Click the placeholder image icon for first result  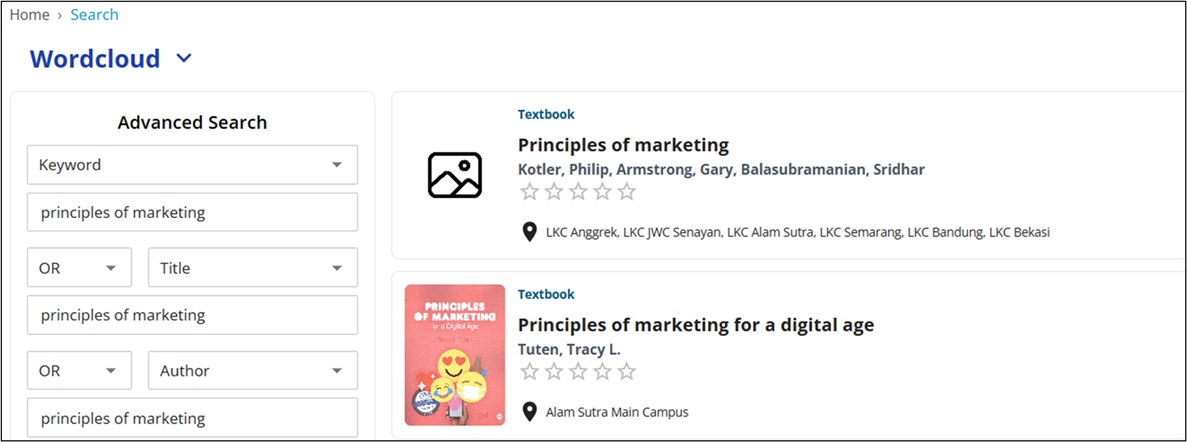(454, 175)
